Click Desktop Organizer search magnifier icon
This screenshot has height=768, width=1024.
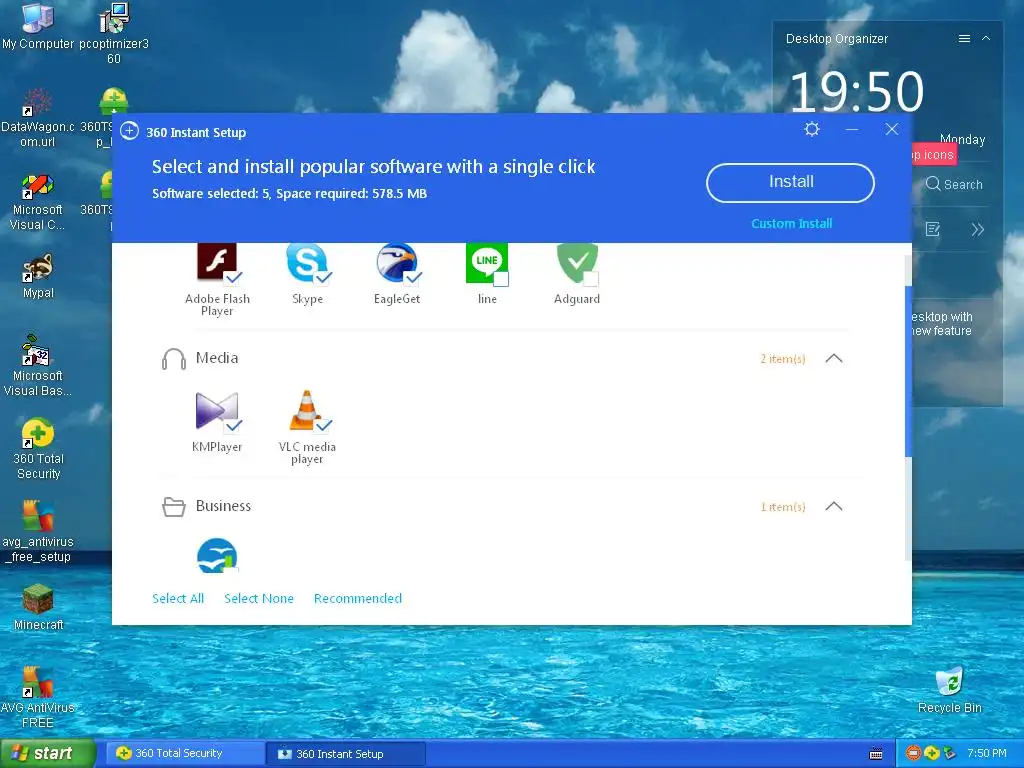933,184
